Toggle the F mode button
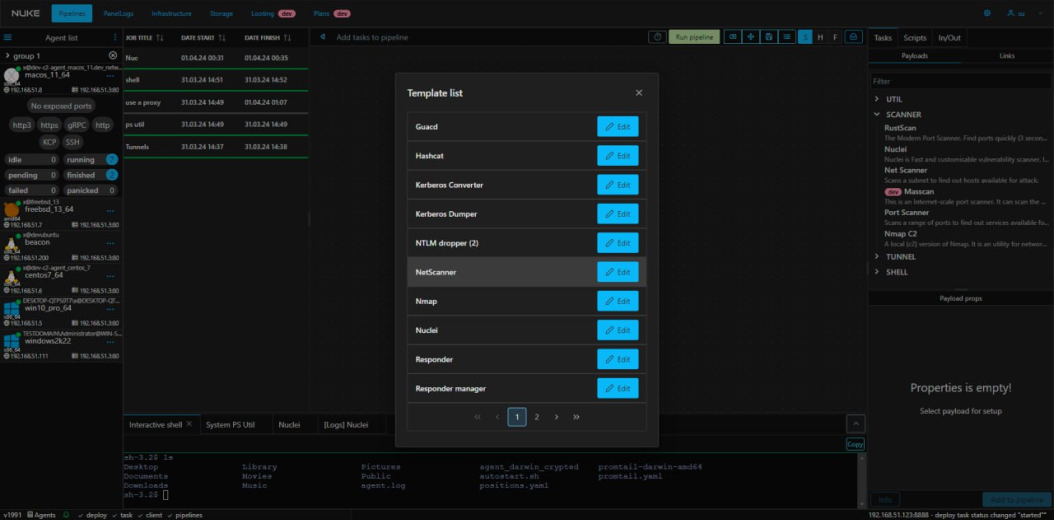This screenshot has height=520, width=1054. pos(835,37)
